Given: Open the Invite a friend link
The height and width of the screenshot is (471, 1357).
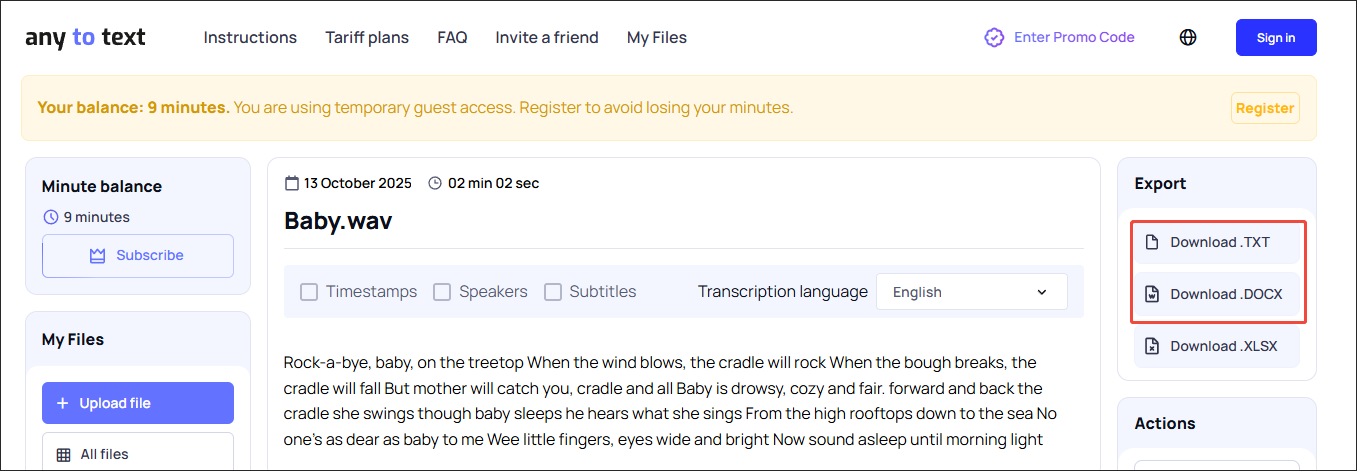Looking at the screenshot, I should (547, 38).
